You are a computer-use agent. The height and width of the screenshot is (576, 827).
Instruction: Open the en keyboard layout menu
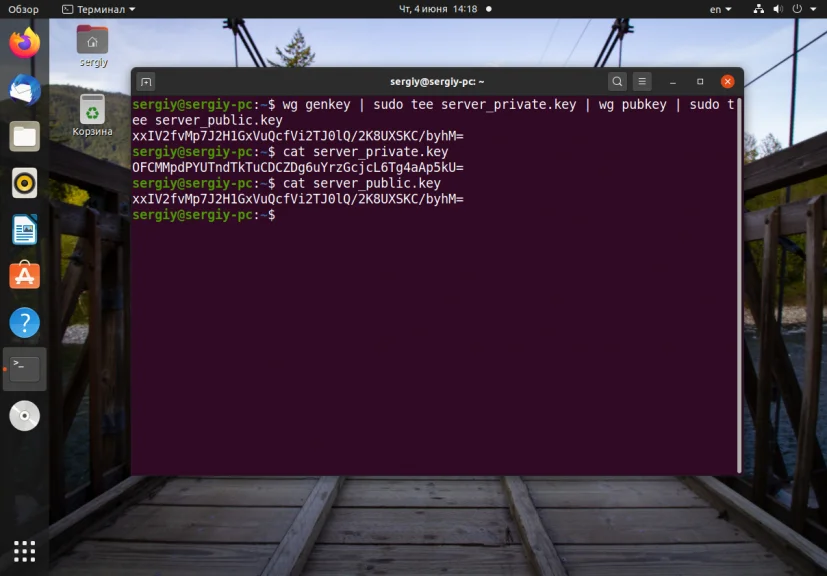point(720,9)
